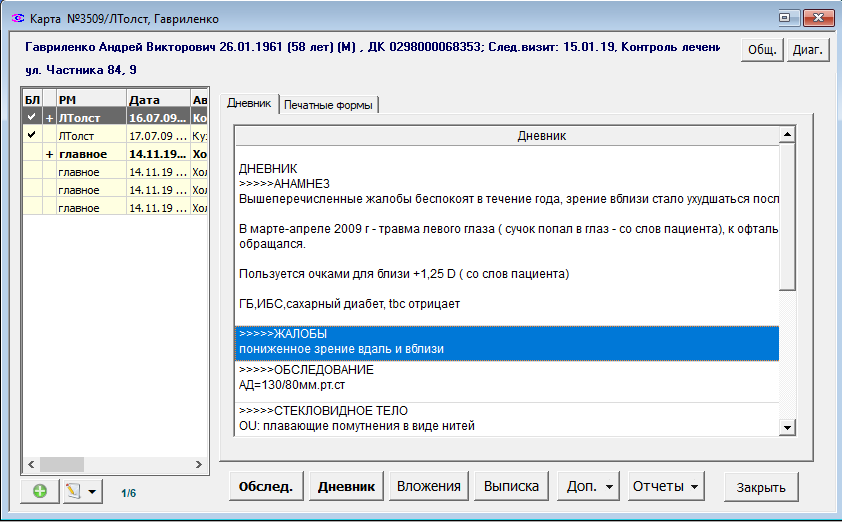Click the Диаг. button
The width and height of the screenshot is (842, 522).
coord(808,51)
